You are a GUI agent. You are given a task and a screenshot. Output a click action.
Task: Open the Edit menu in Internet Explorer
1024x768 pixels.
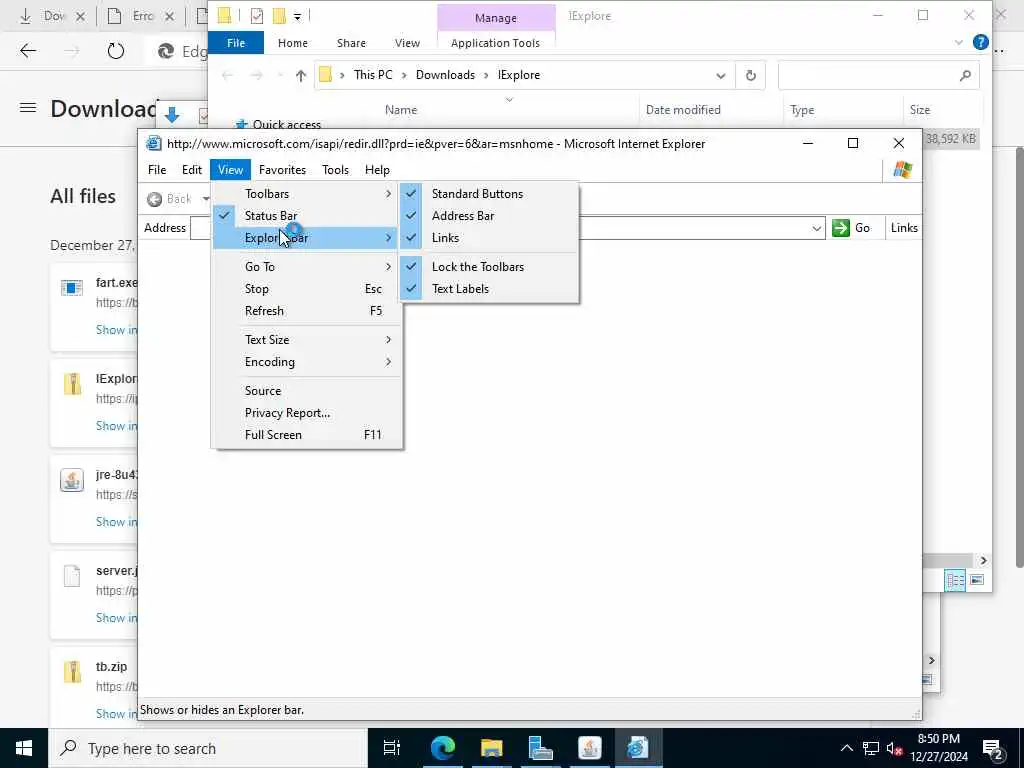click(191, 170)
